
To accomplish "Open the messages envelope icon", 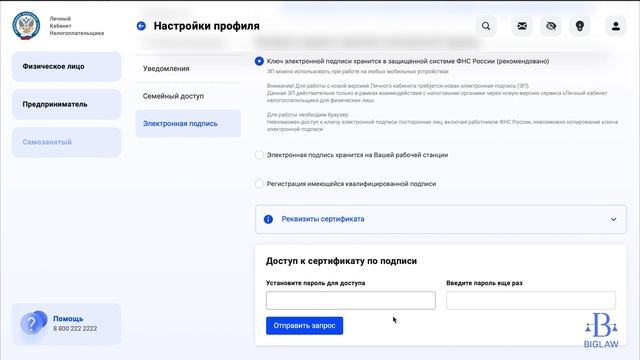I will [522, 26].
